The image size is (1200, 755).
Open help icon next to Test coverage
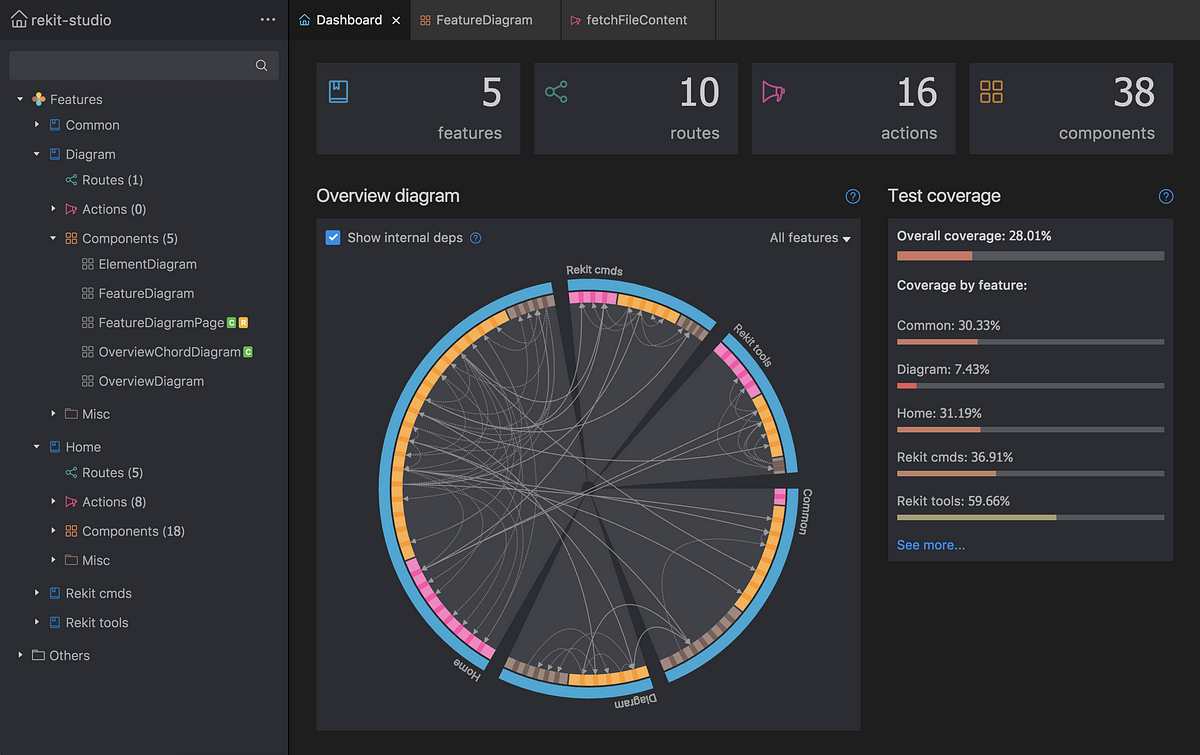coord(1166,196)
